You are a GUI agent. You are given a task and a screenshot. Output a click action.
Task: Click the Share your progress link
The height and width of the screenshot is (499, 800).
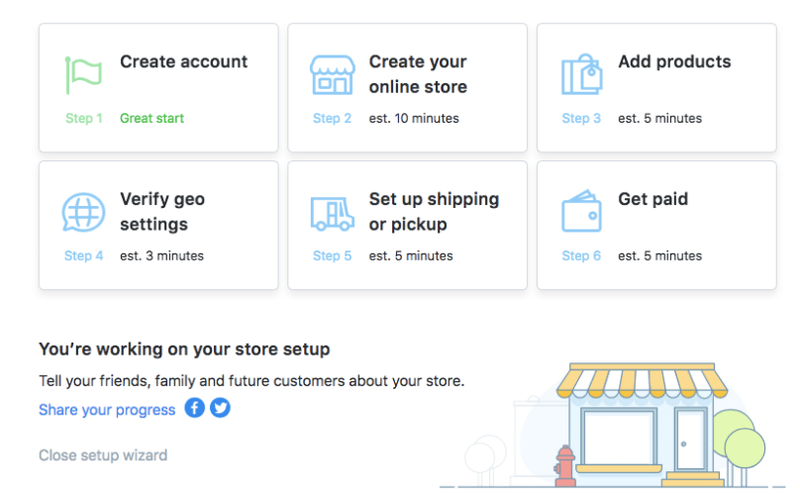coord(107,410)
